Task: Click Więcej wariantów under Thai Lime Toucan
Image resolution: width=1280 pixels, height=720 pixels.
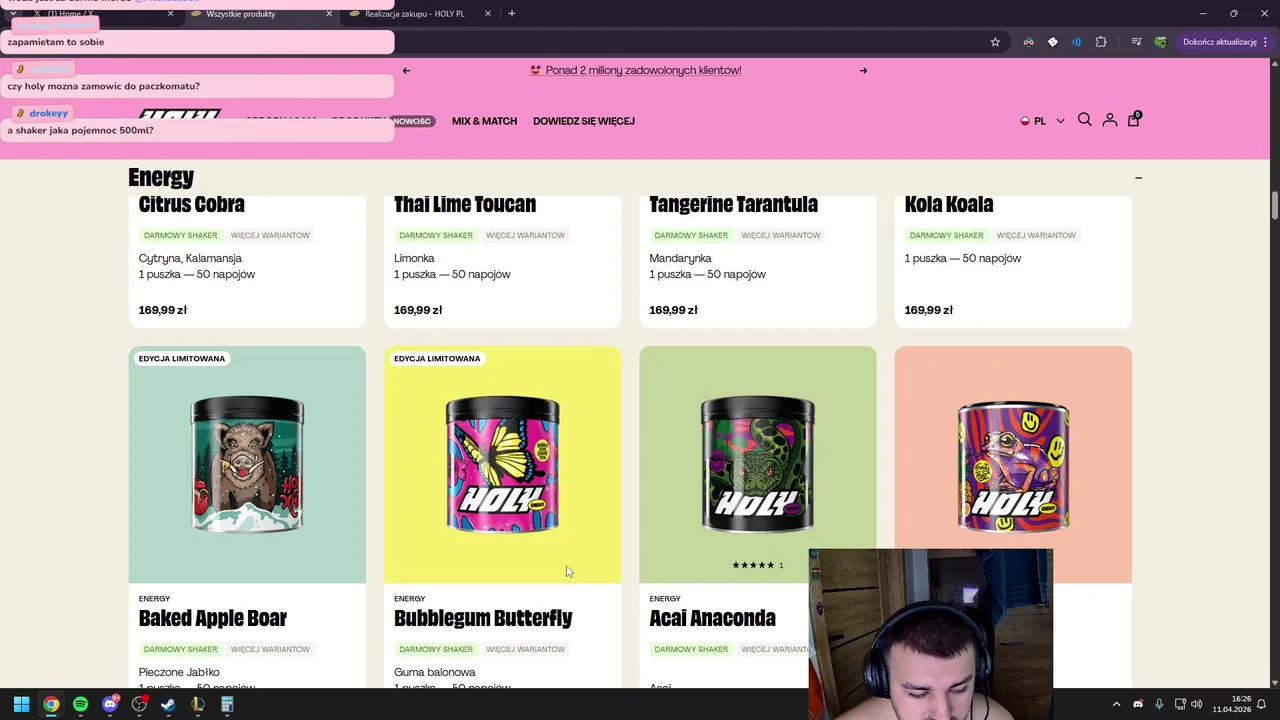Action: tap(525, 235)
